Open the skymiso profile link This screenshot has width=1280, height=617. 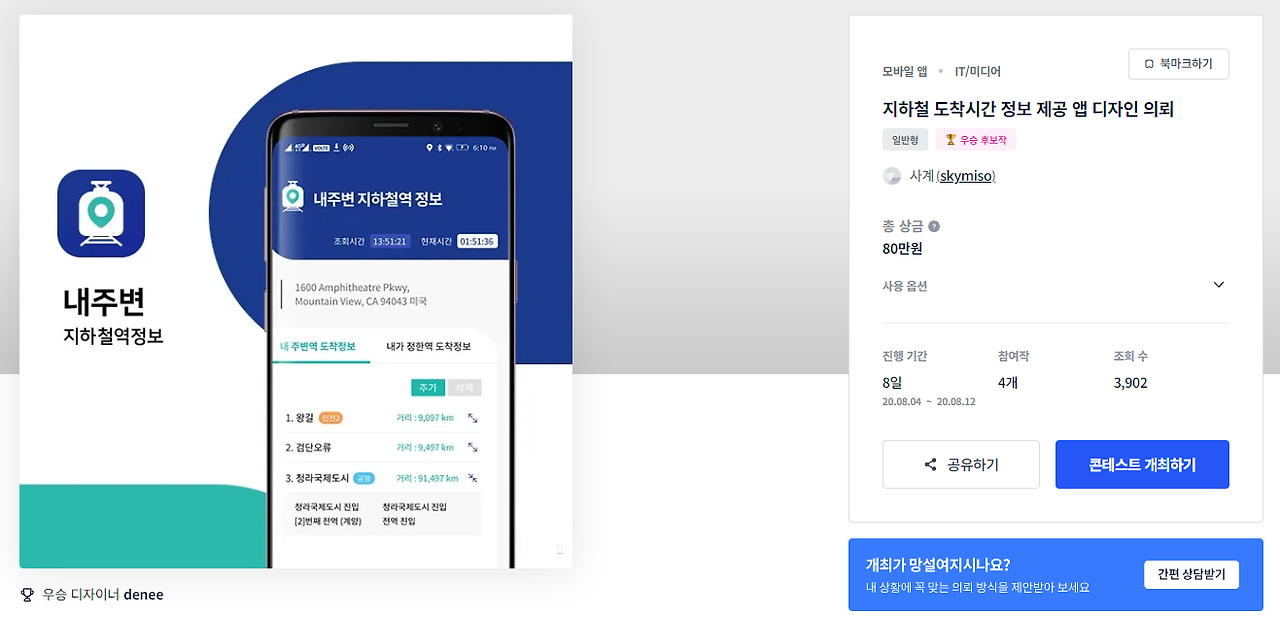pyautogui.click(x=966, y=176)
